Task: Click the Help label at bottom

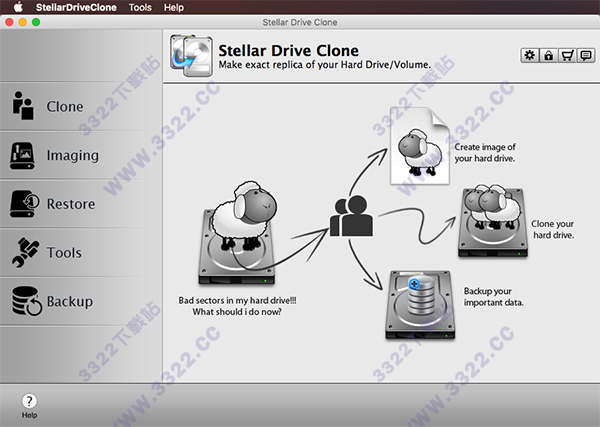Action: (29, 415)
